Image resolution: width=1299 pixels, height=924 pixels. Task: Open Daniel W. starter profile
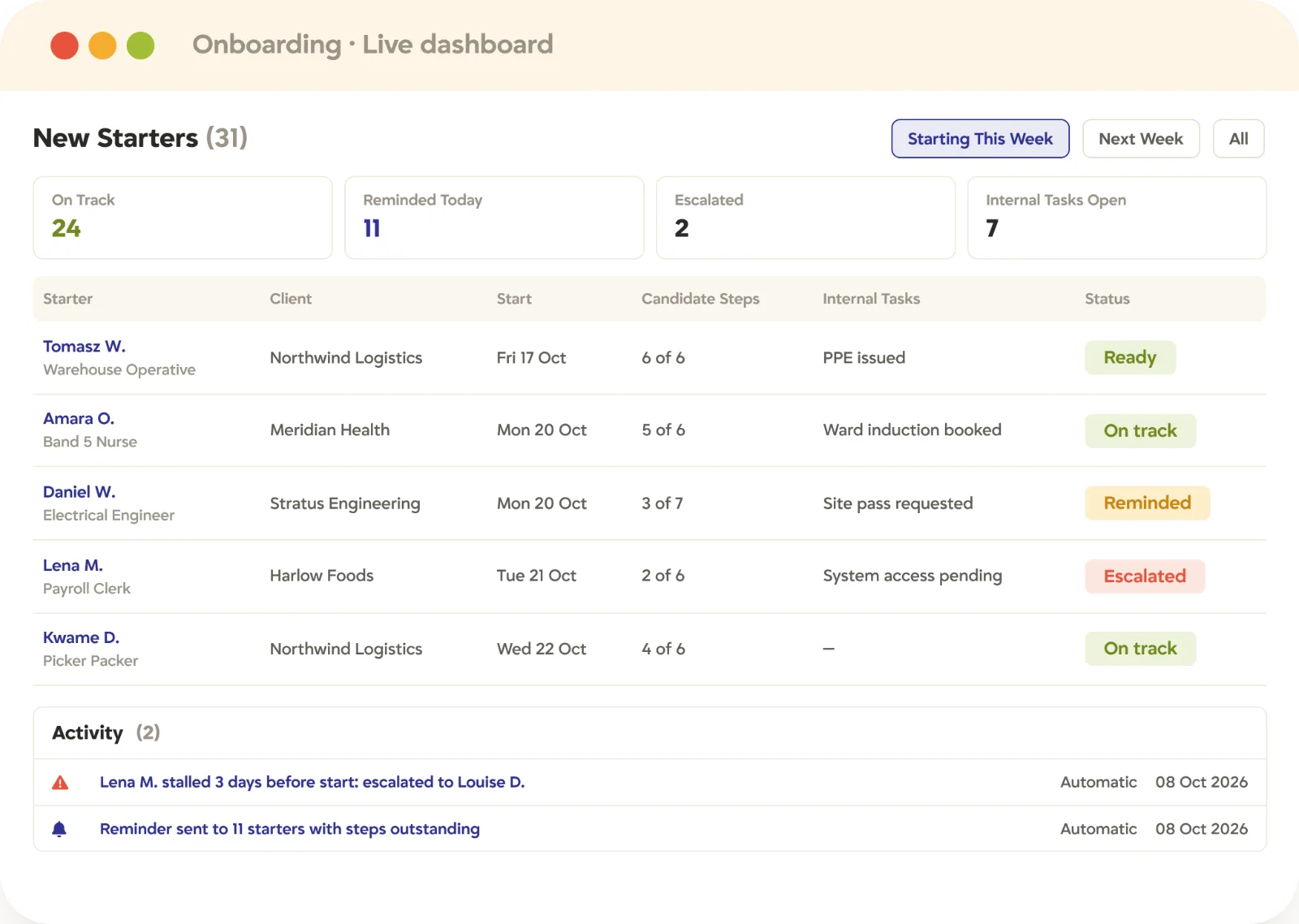(x=80, y=492)
